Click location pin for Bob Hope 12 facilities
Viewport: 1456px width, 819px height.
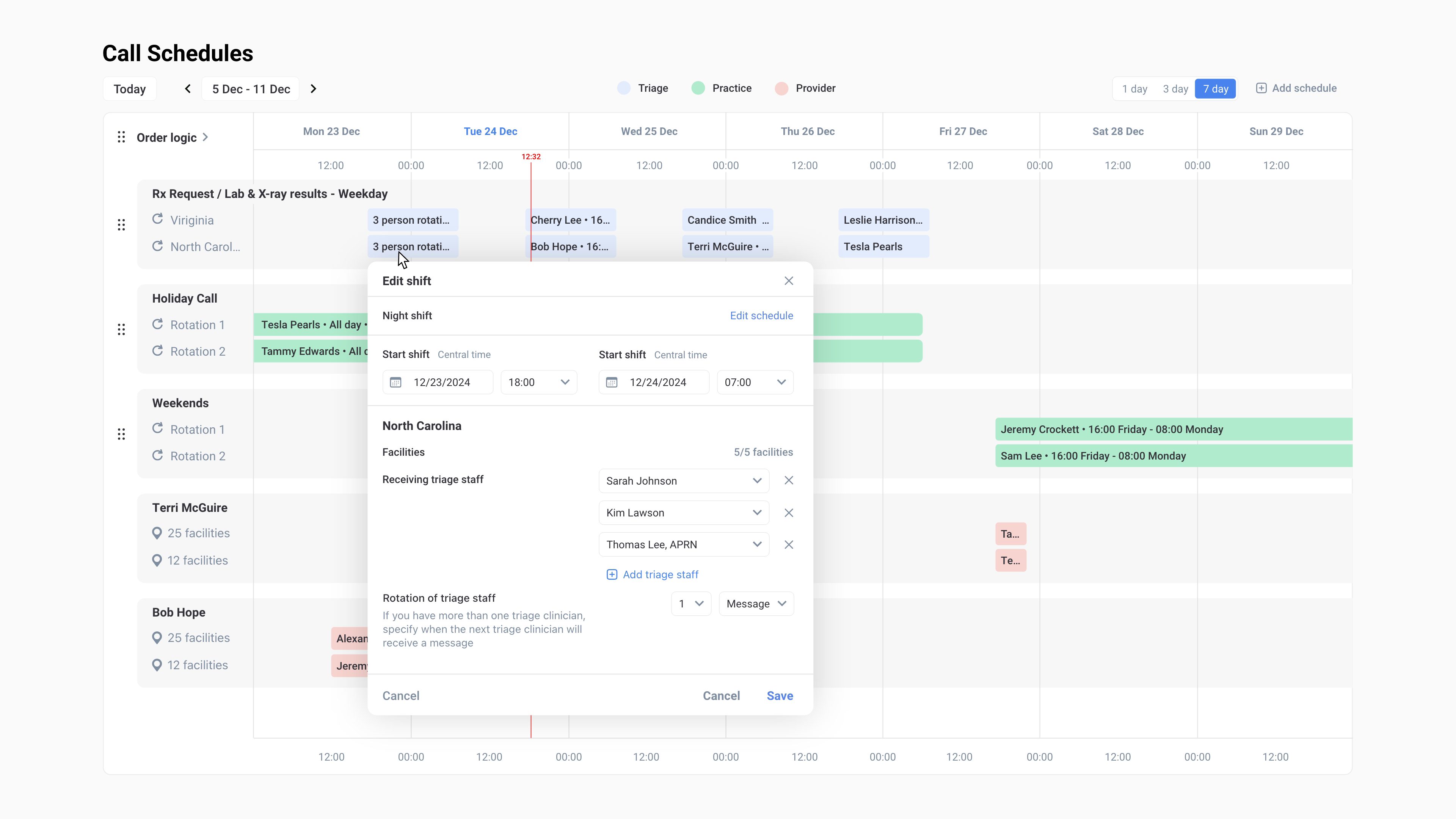[157, 665]
